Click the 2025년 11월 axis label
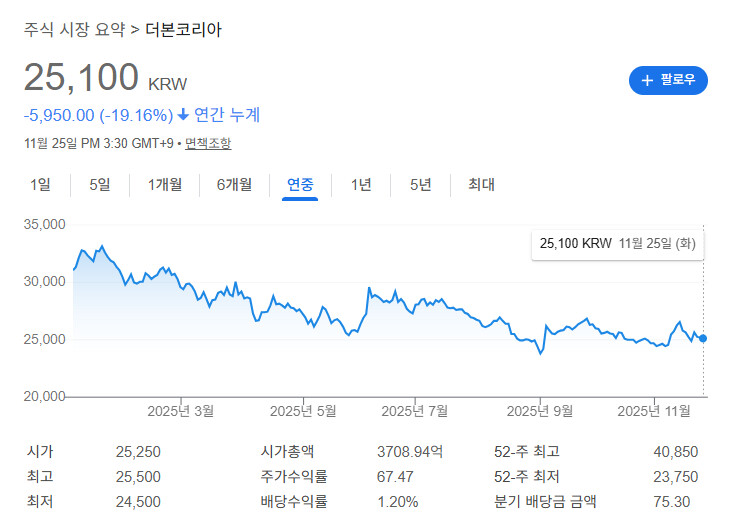Viewport: 742px width, 520px height. pyautogui.click(x=654, y=411)
